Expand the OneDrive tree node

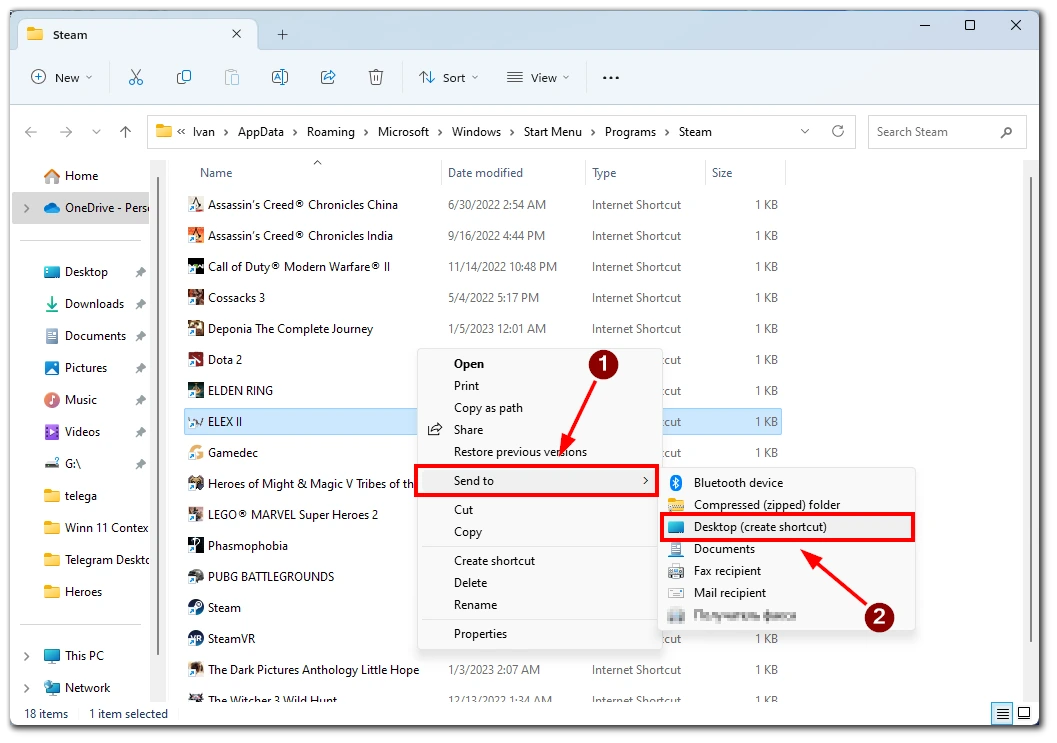click(27, 208)
